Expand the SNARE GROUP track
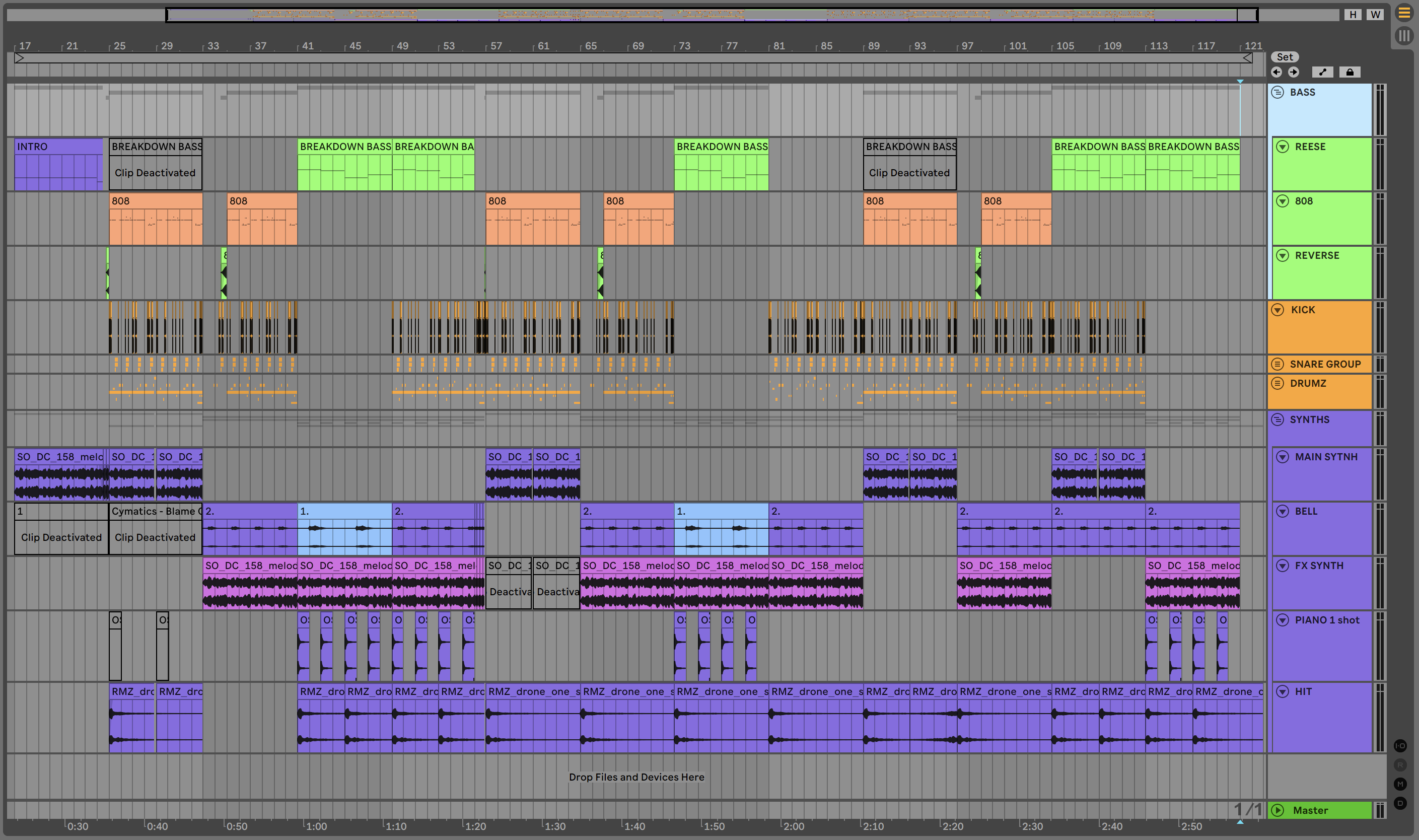Image resolution: width=1419 pixels, height=840 pixels. [x=1278, y=364]
